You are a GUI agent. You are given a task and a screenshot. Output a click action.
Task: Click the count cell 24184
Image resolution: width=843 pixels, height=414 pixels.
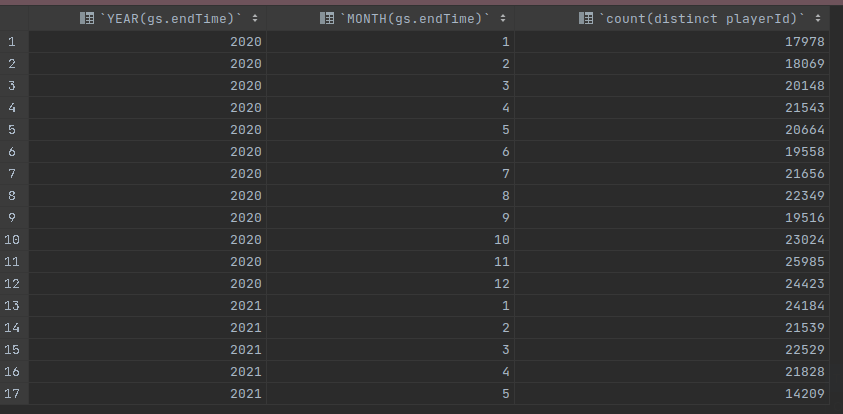[672, 306]
